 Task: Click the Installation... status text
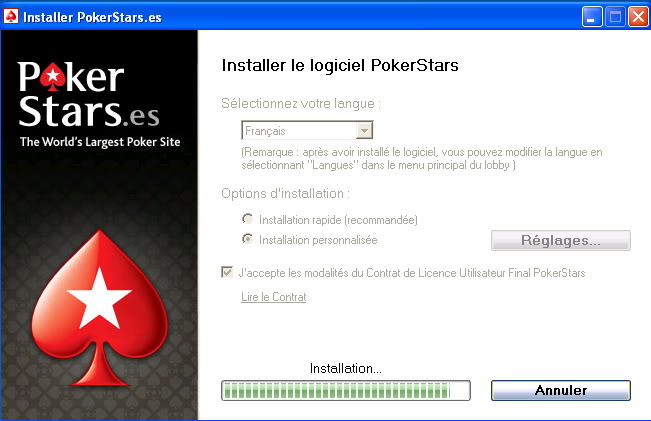[x=346, y=368]
